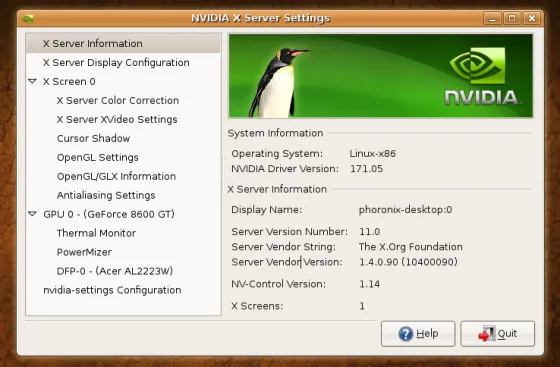This screenshot has height=367, width=560.
Task: View OpenGL/GLX Information
Action: click(116, 176)
